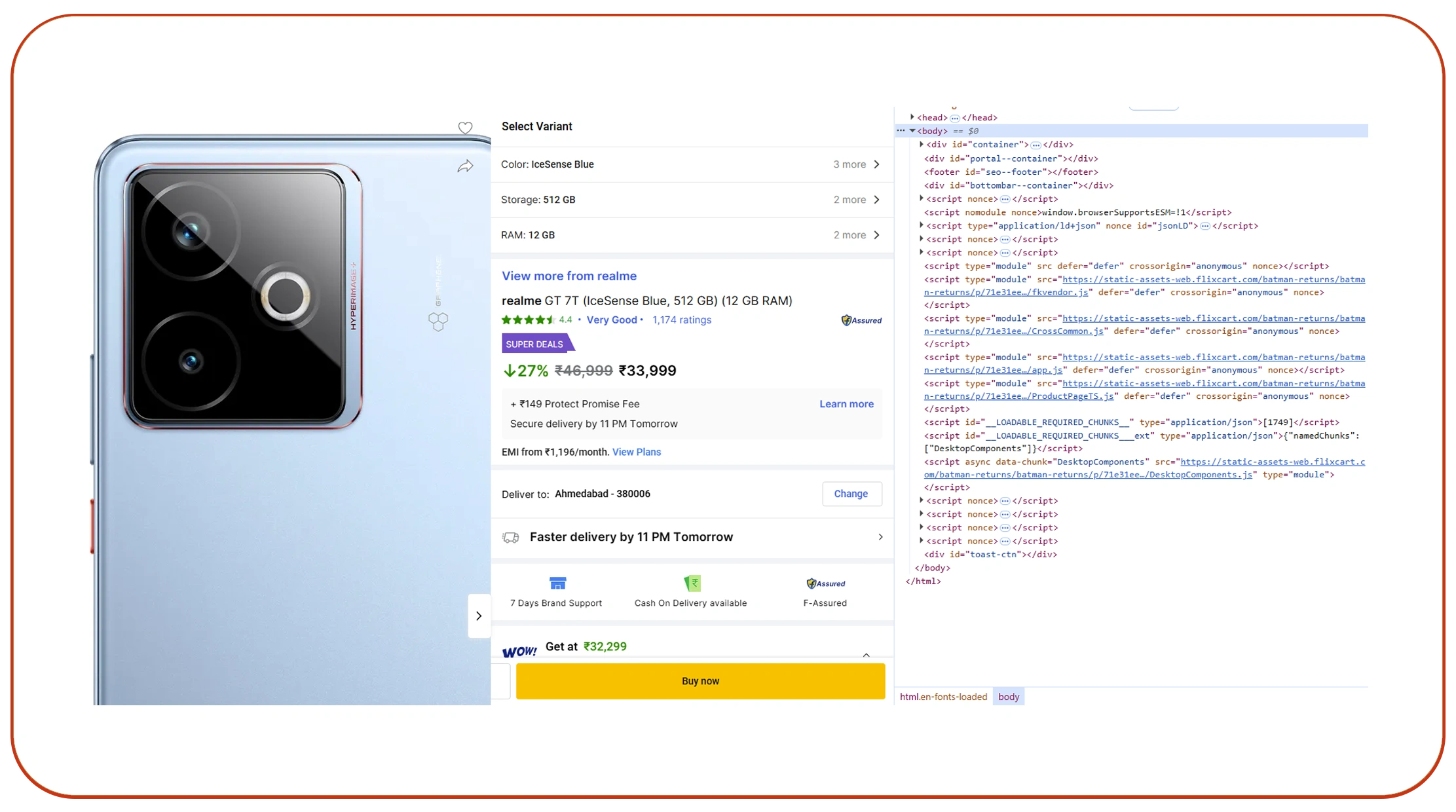Click the 7 Days Brand Support icon
Screen dimensions: 1456x812
(x=557, y=583)
